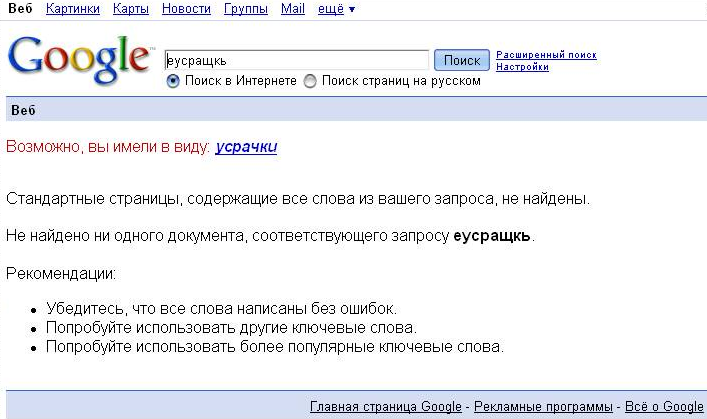Expand the ещё dropdown menu
The width and height of the screenshot is (707, 419).
click(336, 9)
